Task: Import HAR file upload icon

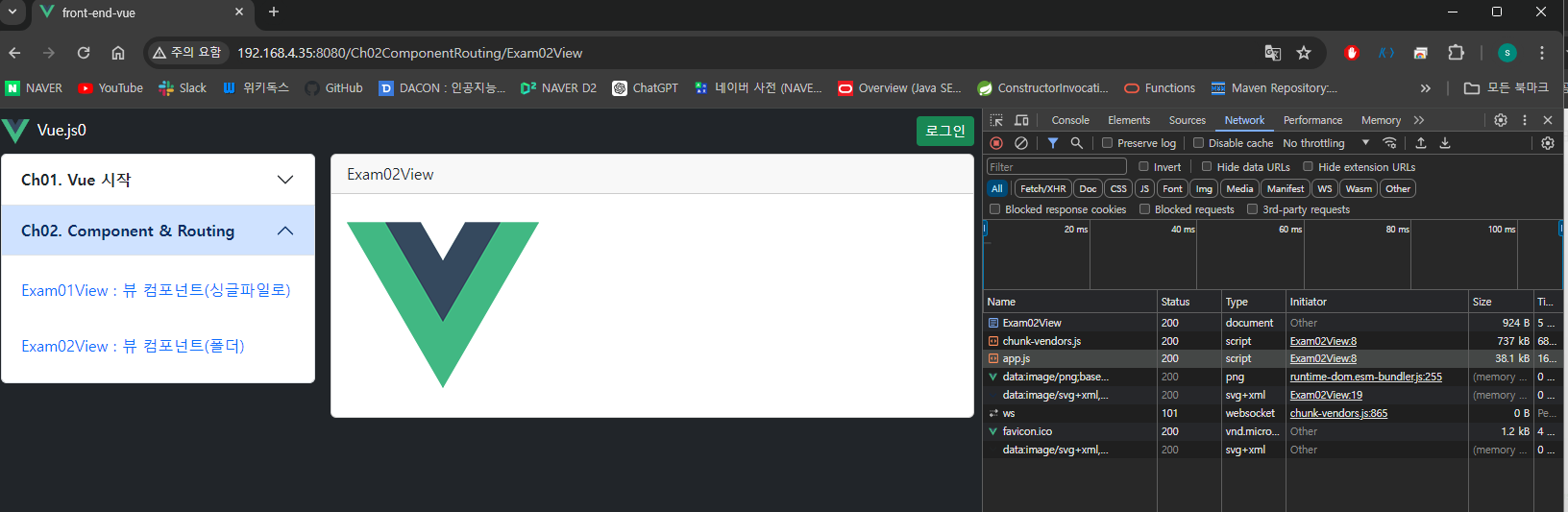Action: pos(1421,143)
